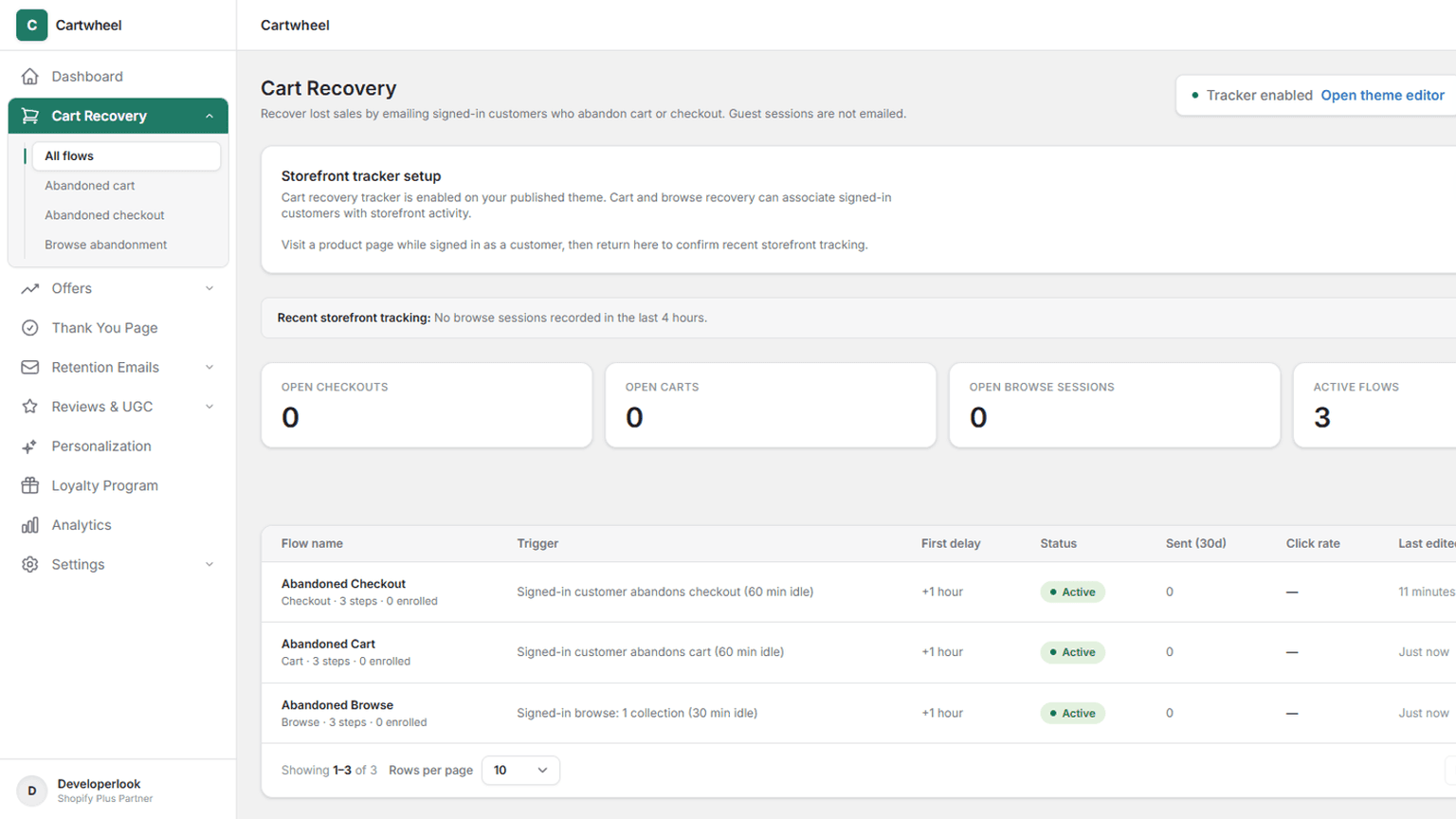Collapse the Cart Recovery section chevron
The image size is (1456, 819).
coord(209,116)
